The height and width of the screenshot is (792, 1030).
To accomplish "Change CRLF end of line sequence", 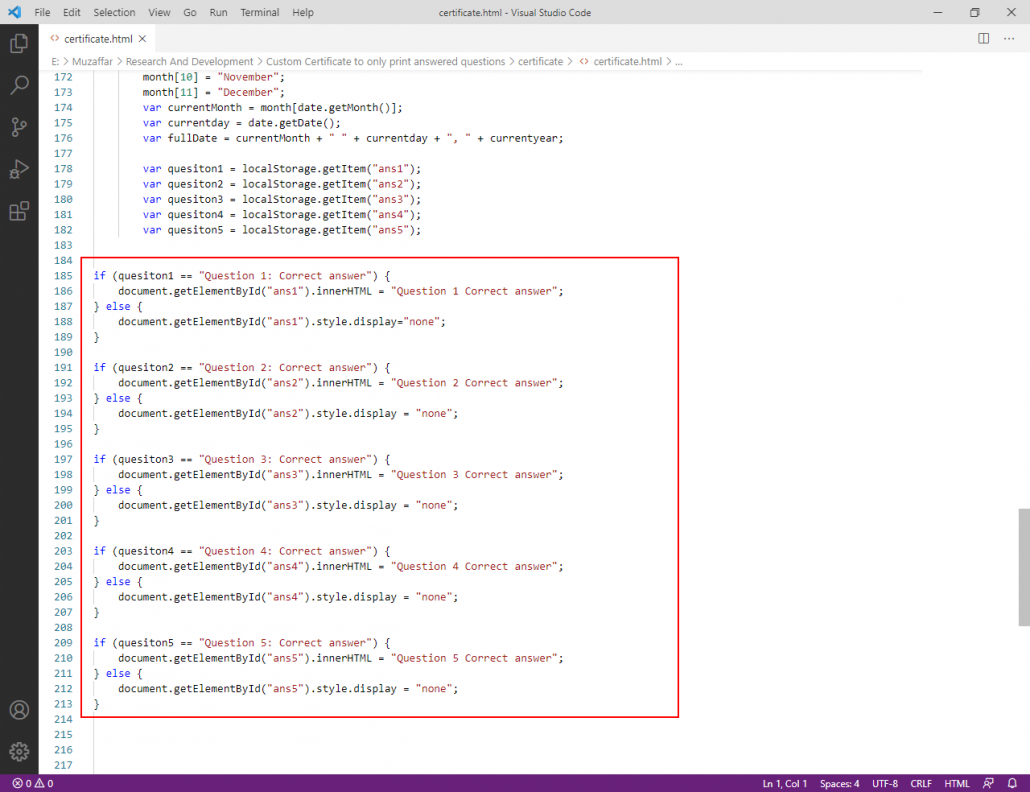I will point(919,784).
